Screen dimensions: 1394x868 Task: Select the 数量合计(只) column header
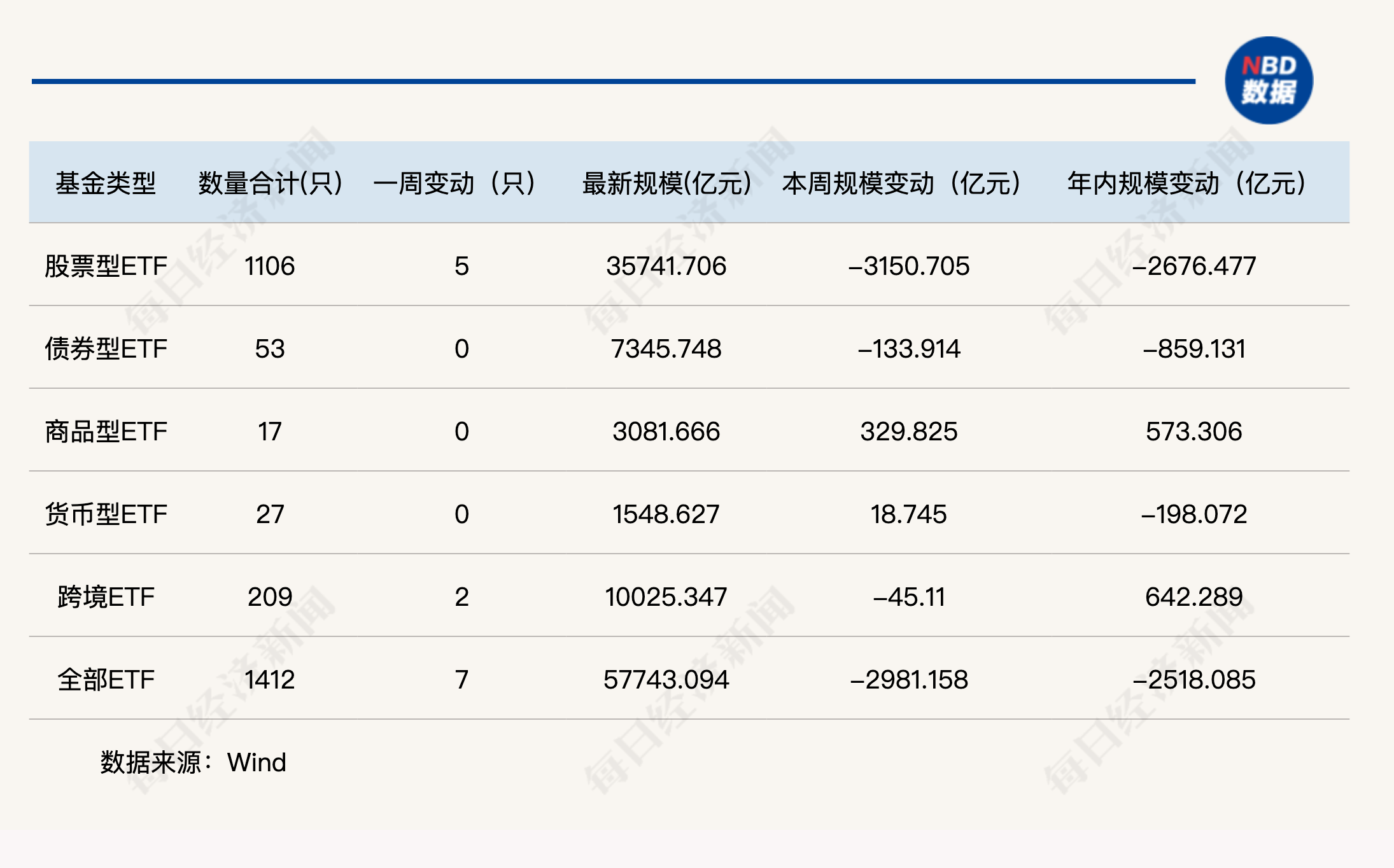(x=269, y=183)
